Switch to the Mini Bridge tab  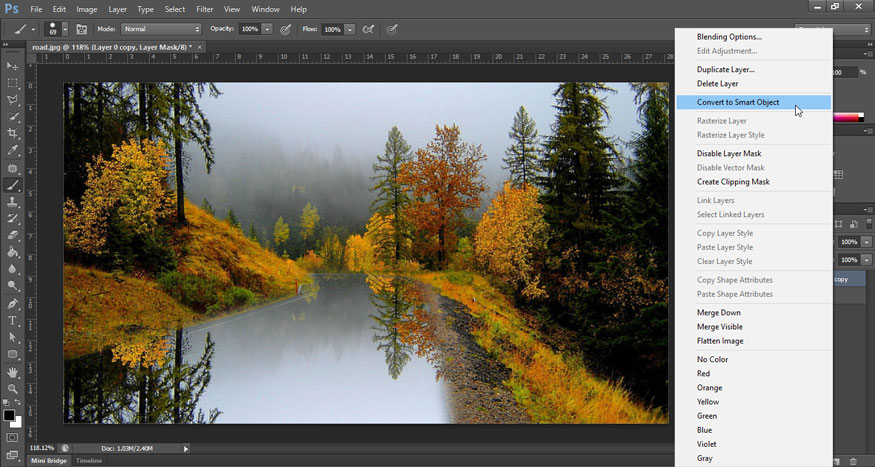click(51, 460)
